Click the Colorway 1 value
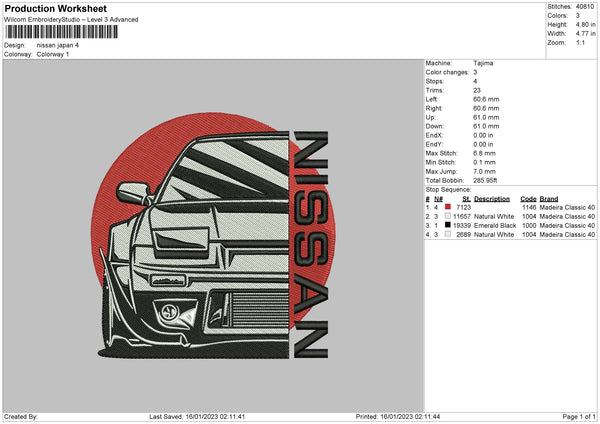The height and width of the screenshot is (424, 600). pos(53,54)
